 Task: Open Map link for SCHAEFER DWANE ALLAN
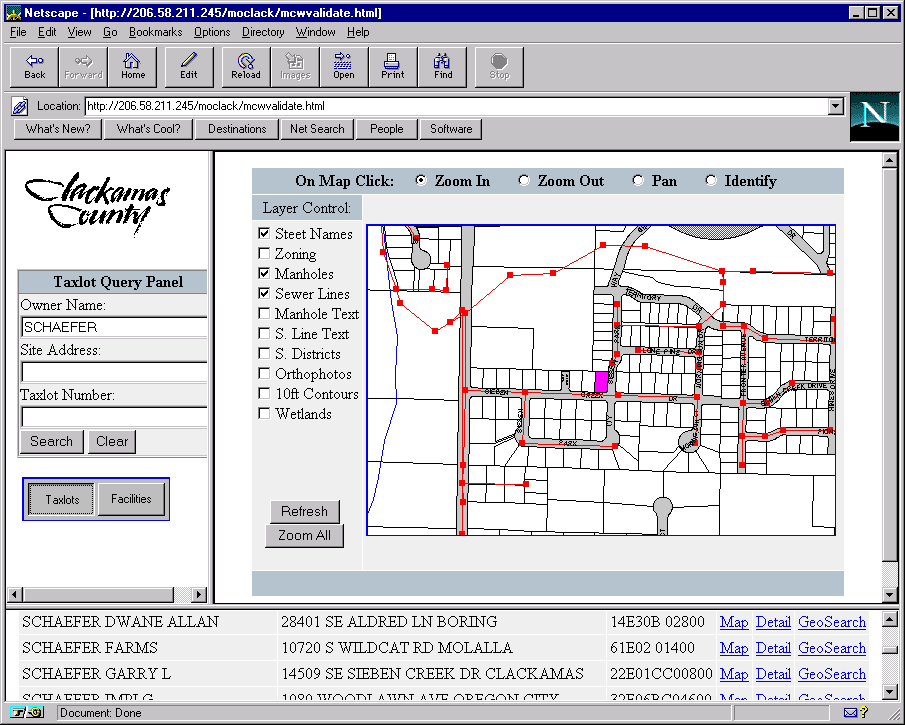tap(734, 622)
